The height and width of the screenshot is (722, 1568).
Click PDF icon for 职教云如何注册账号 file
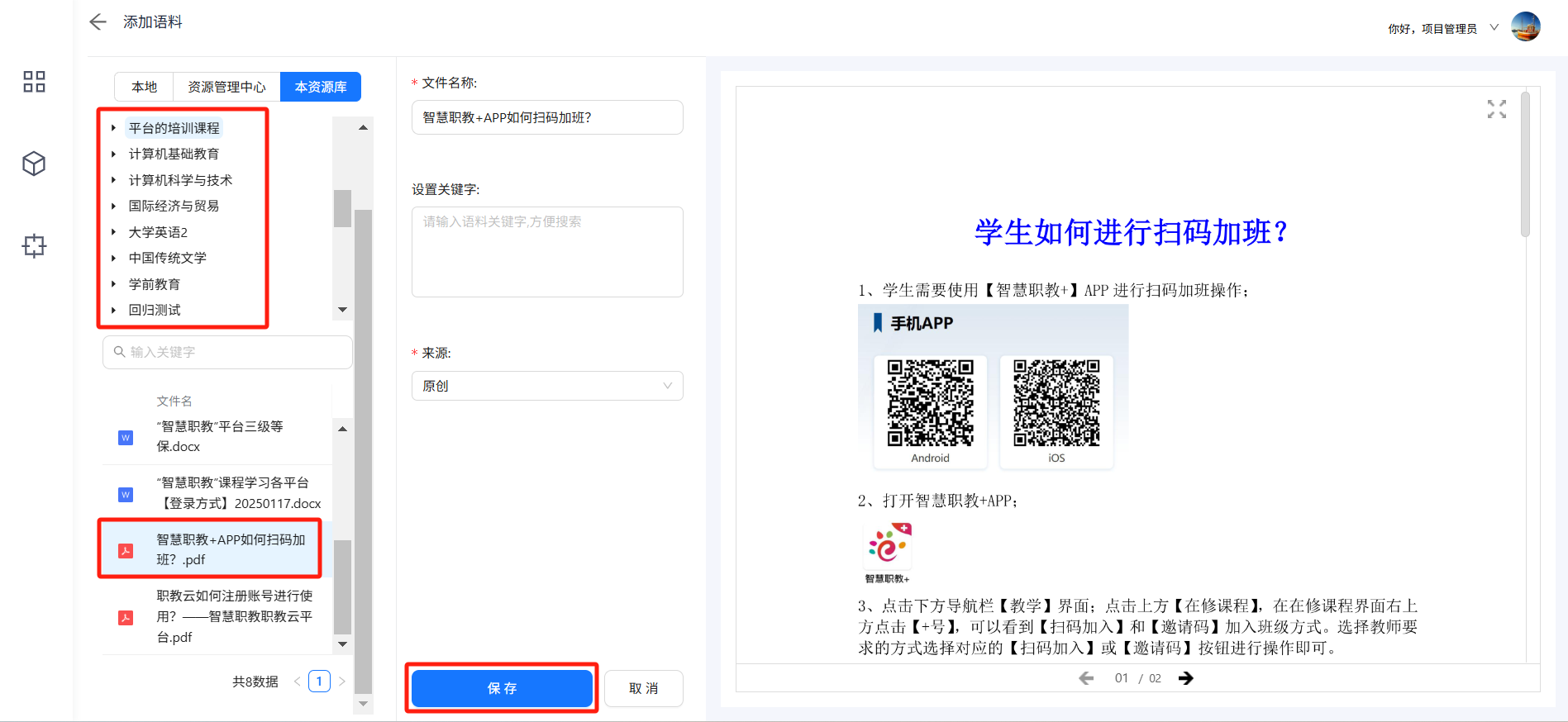[126, 617]
